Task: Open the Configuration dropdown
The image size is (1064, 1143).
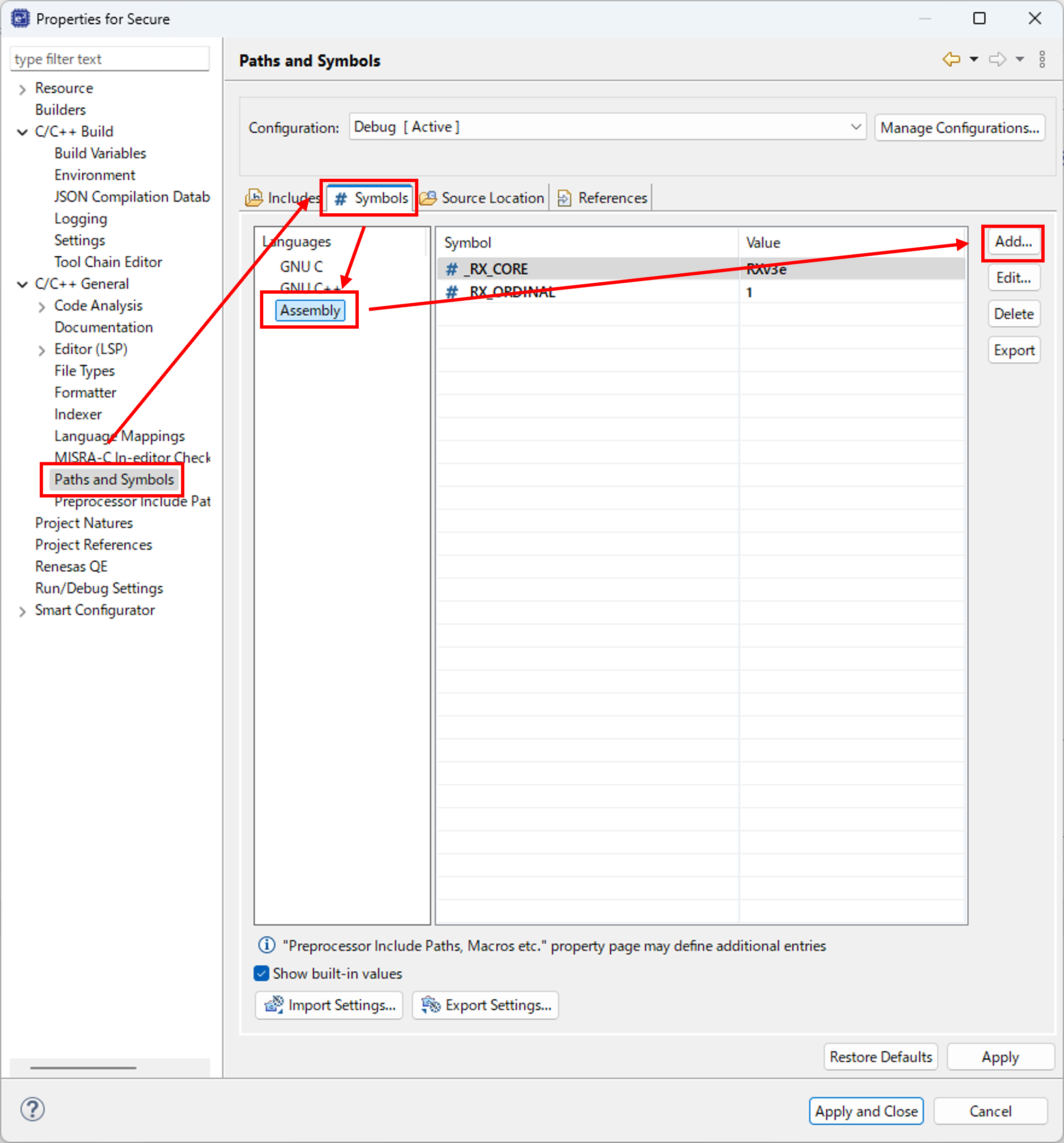Action: (x=607, y=127)
